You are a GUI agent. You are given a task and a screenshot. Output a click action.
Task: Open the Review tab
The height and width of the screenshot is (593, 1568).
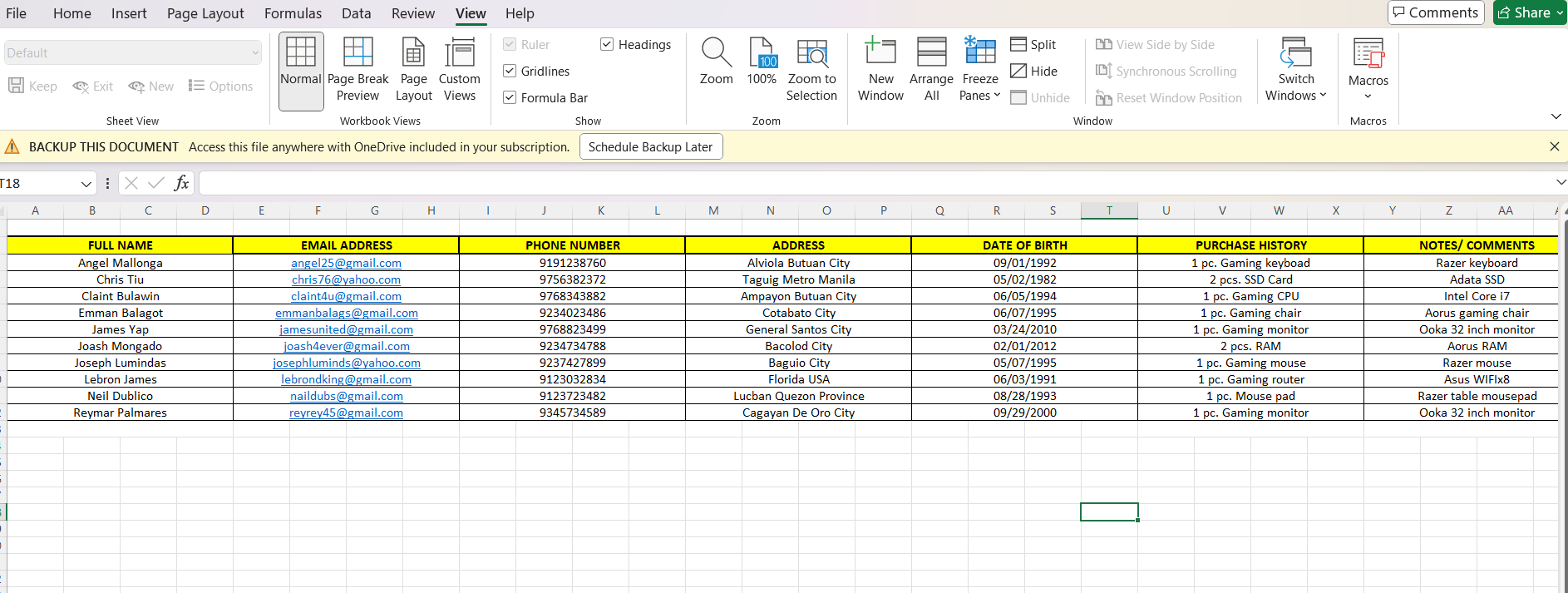(x=413, y=13)
